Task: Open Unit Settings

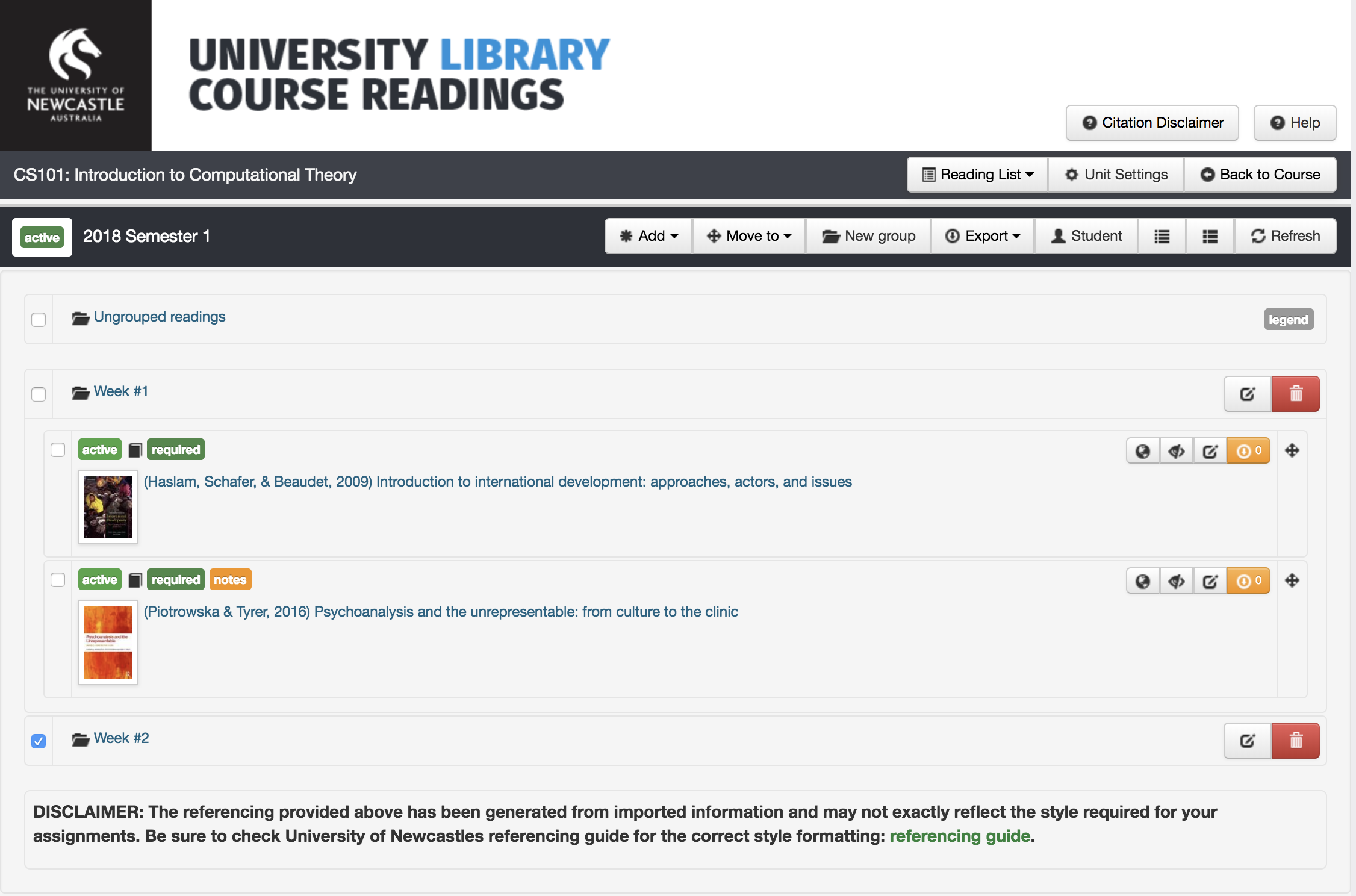Action: click(x=1116, y=175)
